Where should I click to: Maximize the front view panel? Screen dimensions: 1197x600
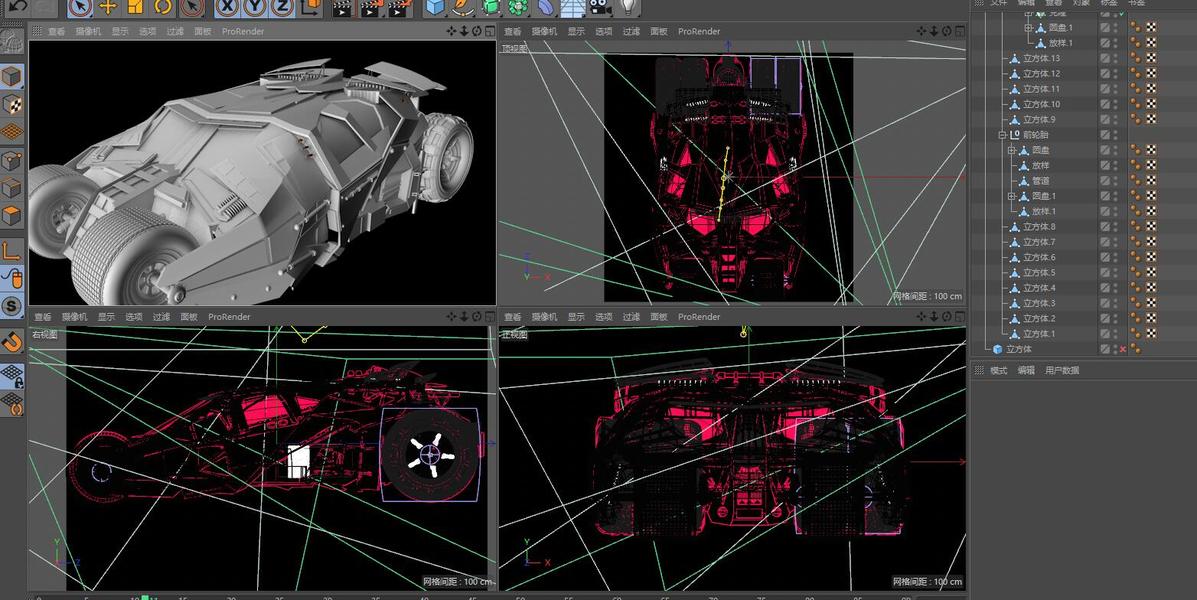(960, 317)
